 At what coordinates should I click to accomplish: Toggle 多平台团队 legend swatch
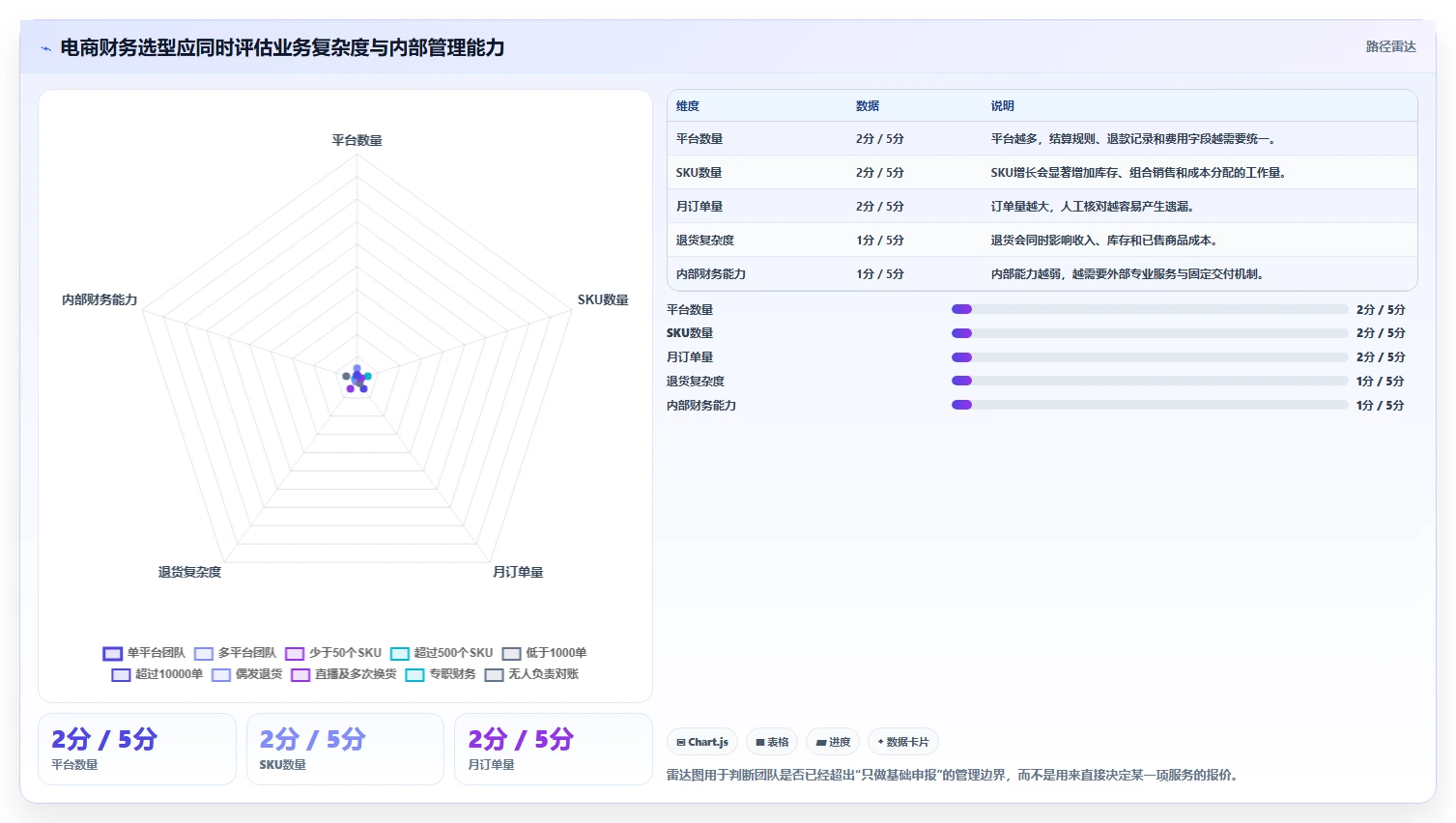click(x=204, y=653)
